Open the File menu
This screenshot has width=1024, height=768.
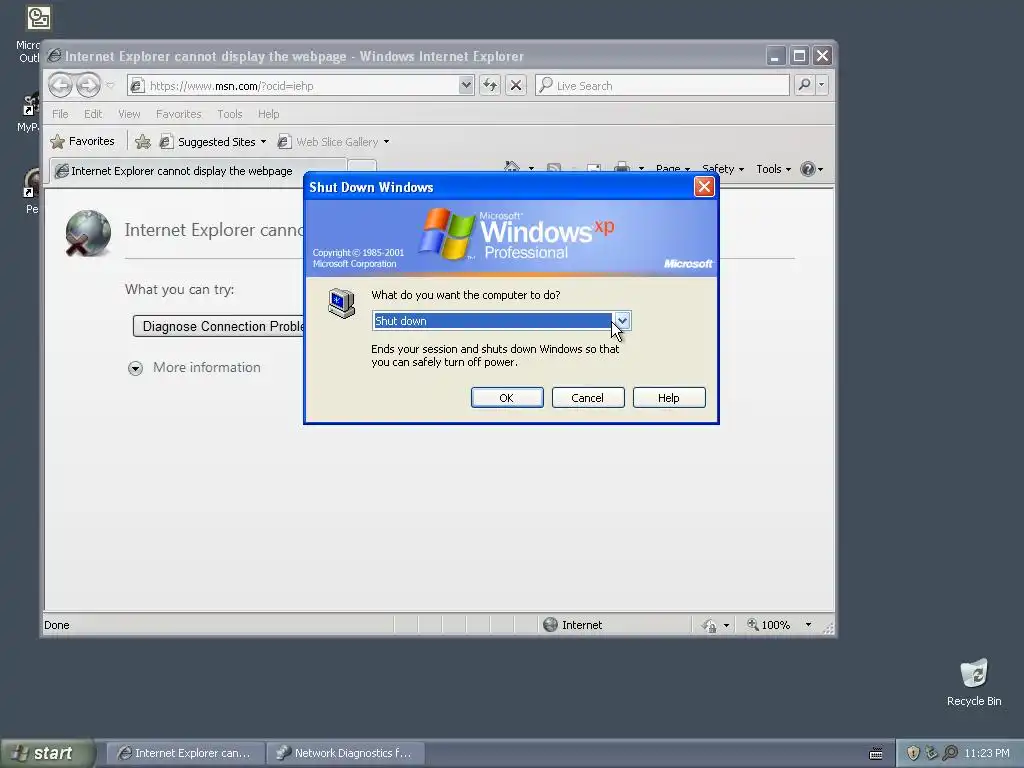[60, 114]
